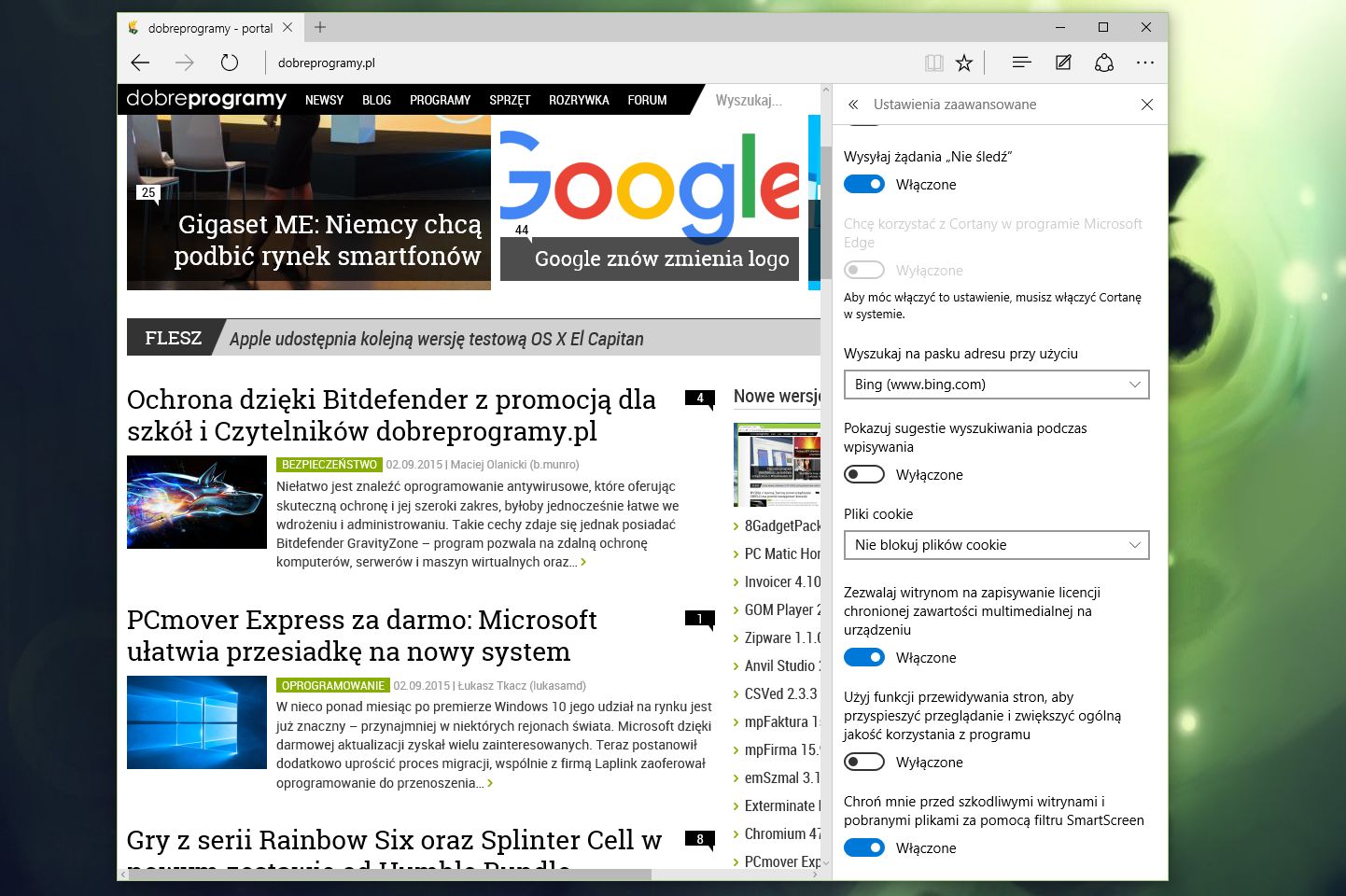
Task: Add current page to favorites
Action: [x=964, y=62]
